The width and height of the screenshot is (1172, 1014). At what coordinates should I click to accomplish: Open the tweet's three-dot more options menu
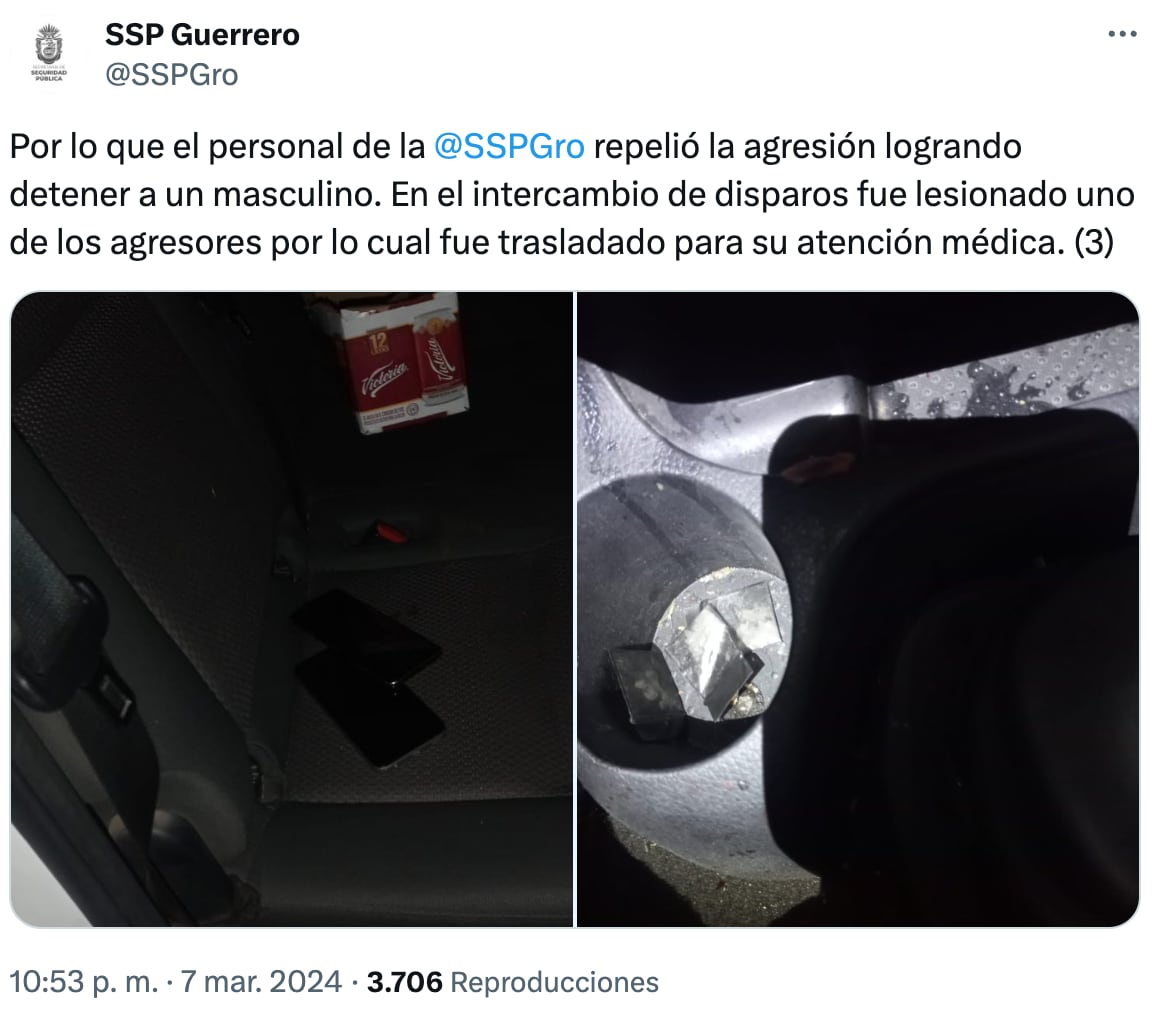pos(1122,34)
